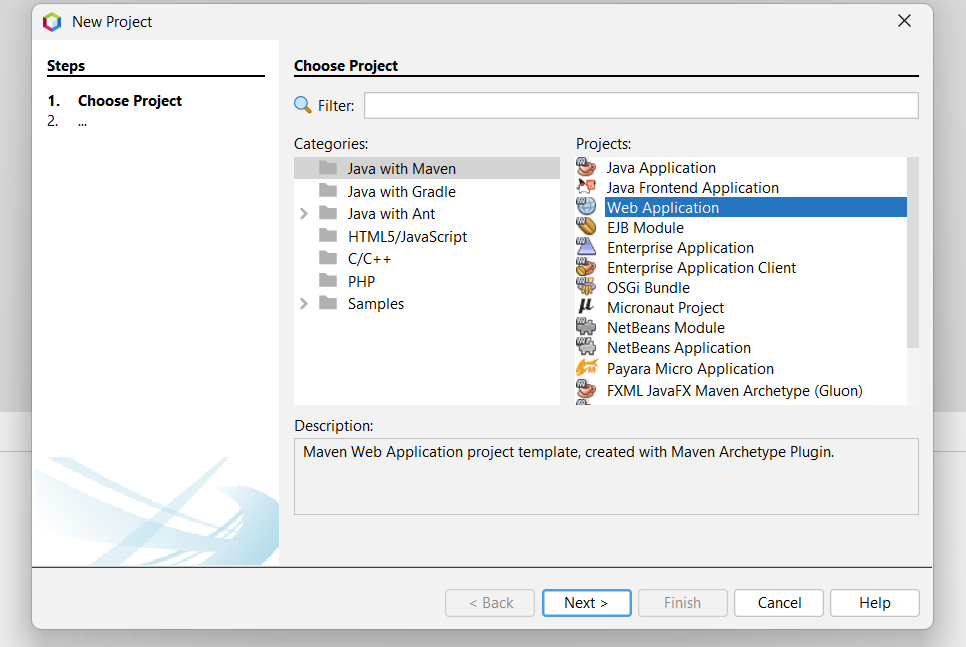The height and width of the screenshot is (647, 966).
Task: Click the Java Application project icon
Action: click(x=586, y=167)
